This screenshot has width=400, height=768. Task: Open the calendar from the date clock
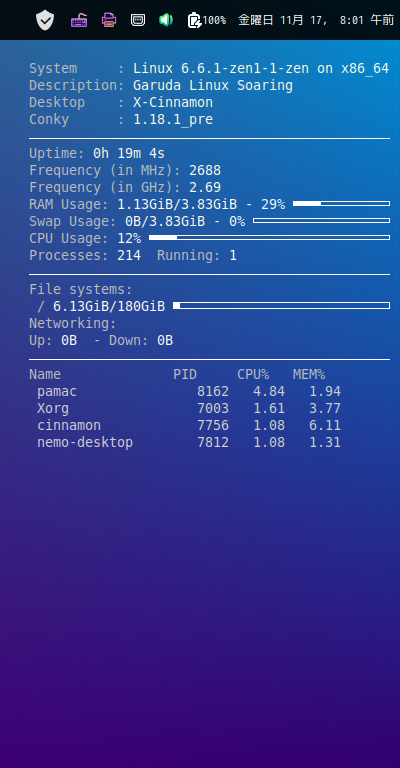click(x=316, y=20)
